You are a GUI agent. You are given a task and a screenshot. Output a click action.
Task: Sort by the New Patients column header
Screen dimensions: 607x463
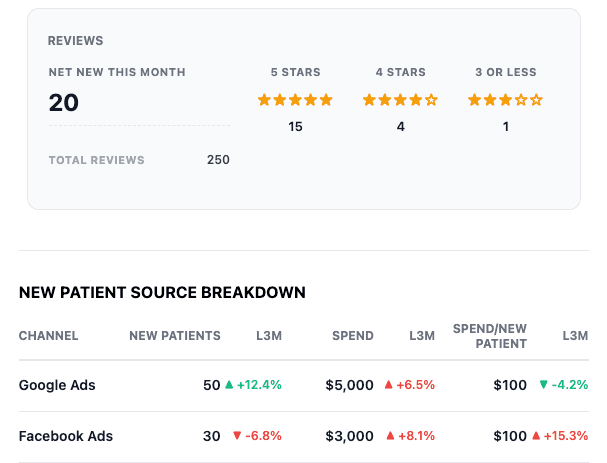(174, 336)
